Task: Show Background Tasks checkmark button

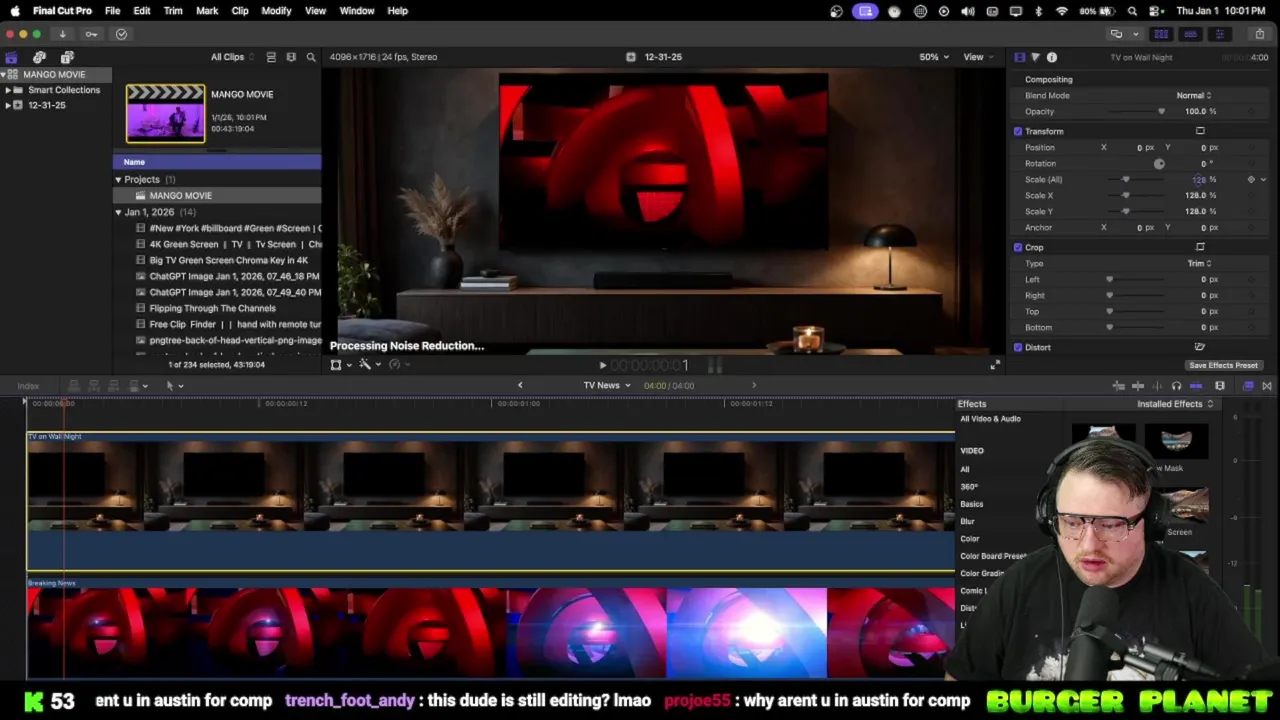Action: (x=121, y=34)
